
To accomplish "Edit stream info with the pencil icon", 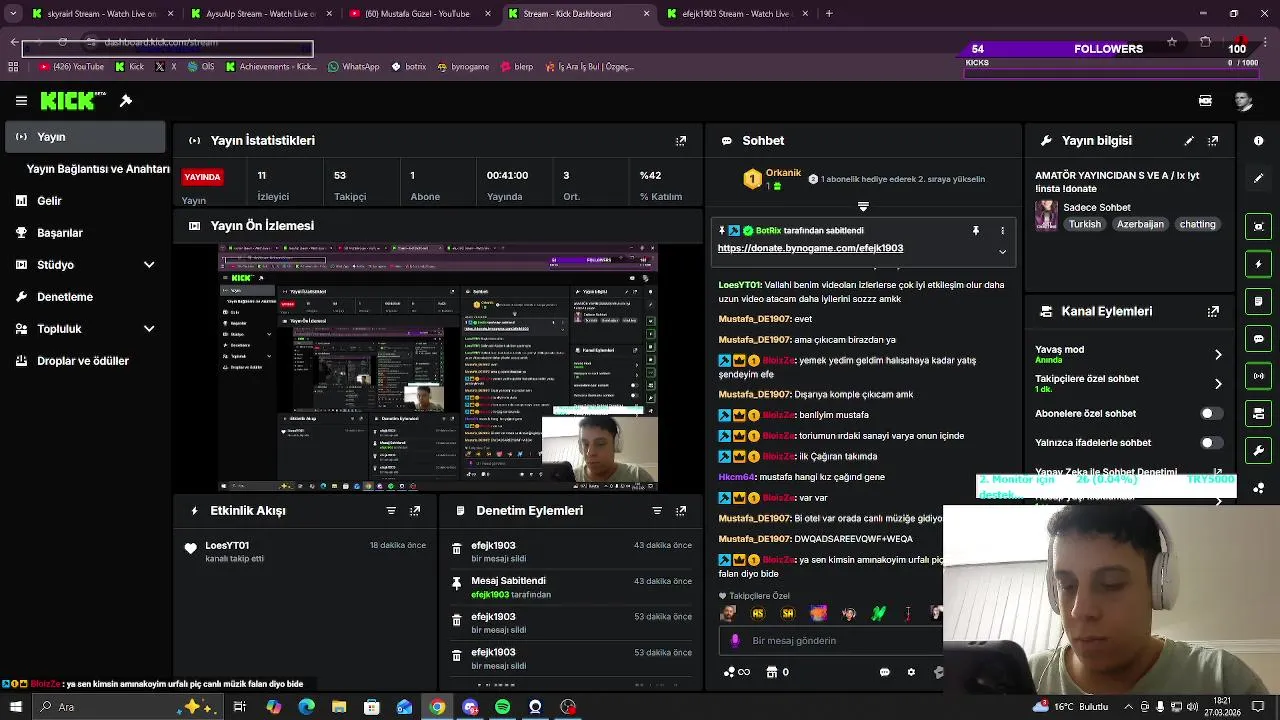I will (x=1189, y=141).
